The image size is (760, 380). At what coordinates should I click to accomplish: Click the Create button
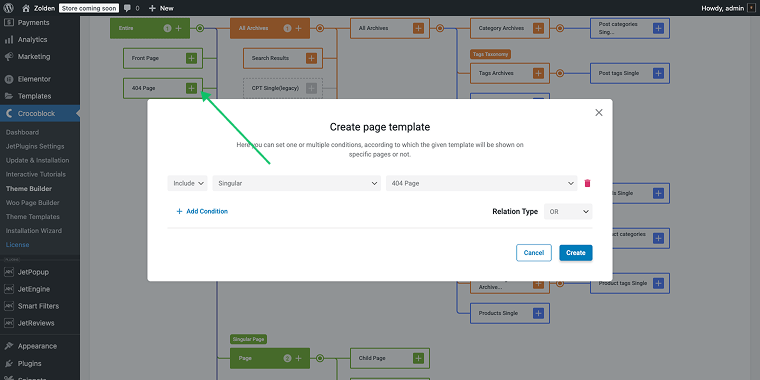[x=576, y=253]
